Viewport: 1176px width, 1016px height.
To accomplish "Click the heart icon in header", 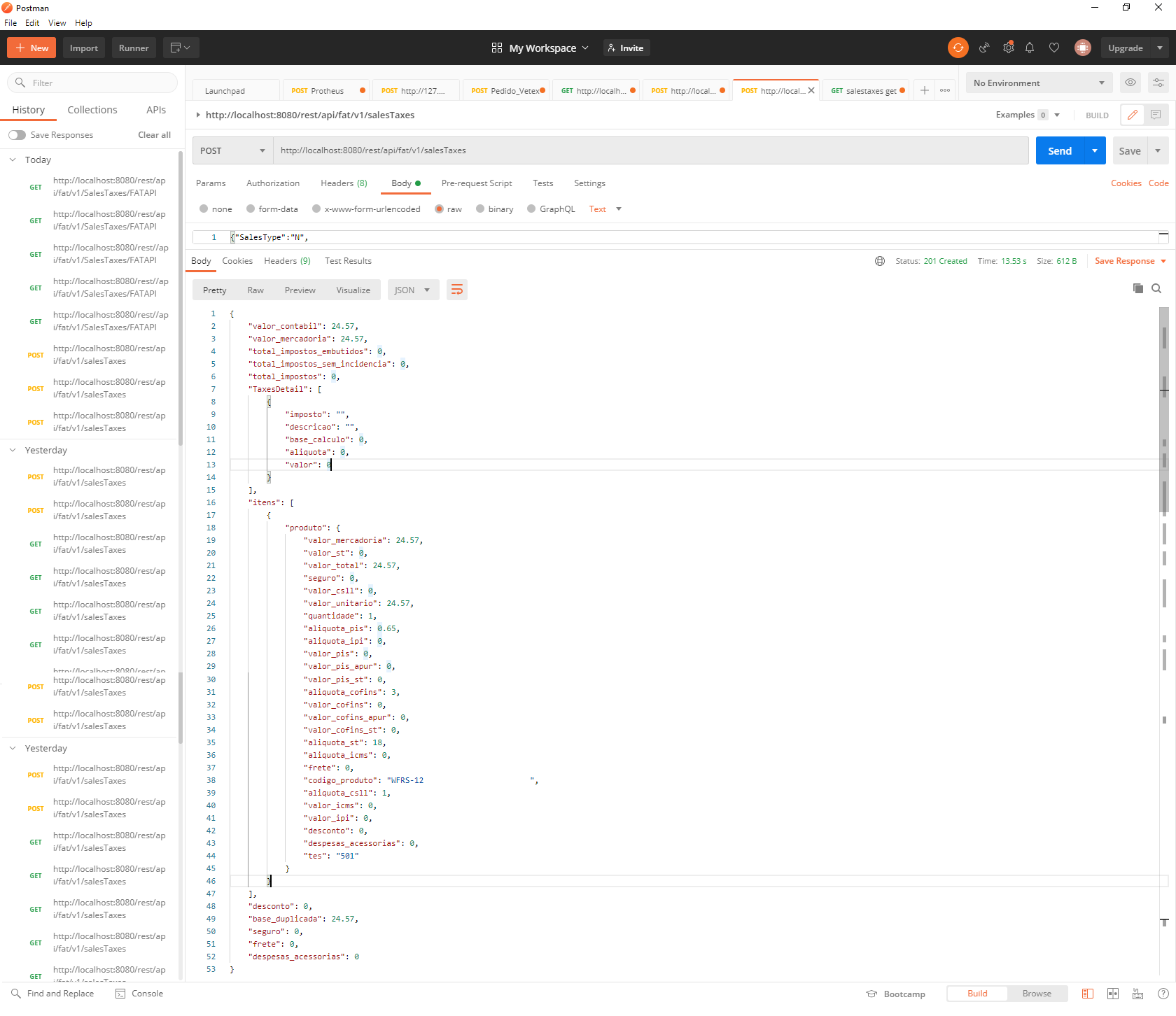I will (1054, 48).
